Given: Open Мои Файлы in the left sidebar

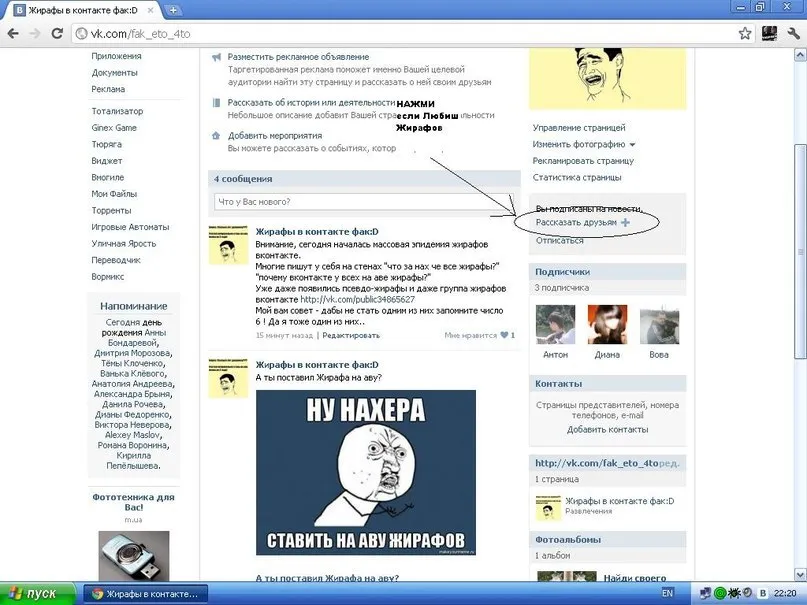Looking at the screenshot, I should [x=114, y=194].
